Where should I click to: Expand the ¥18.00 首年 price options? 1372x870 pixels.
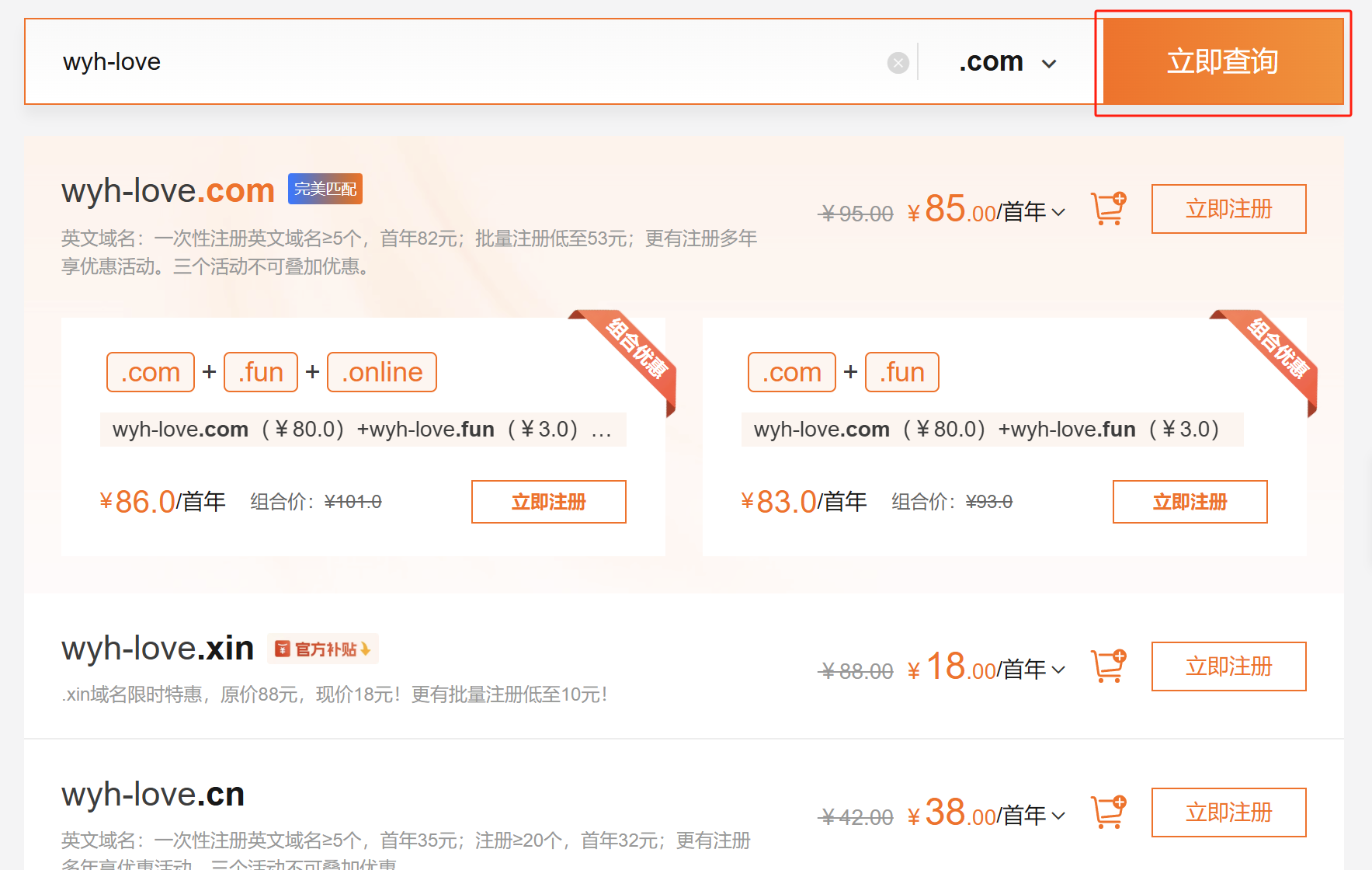1058,669
